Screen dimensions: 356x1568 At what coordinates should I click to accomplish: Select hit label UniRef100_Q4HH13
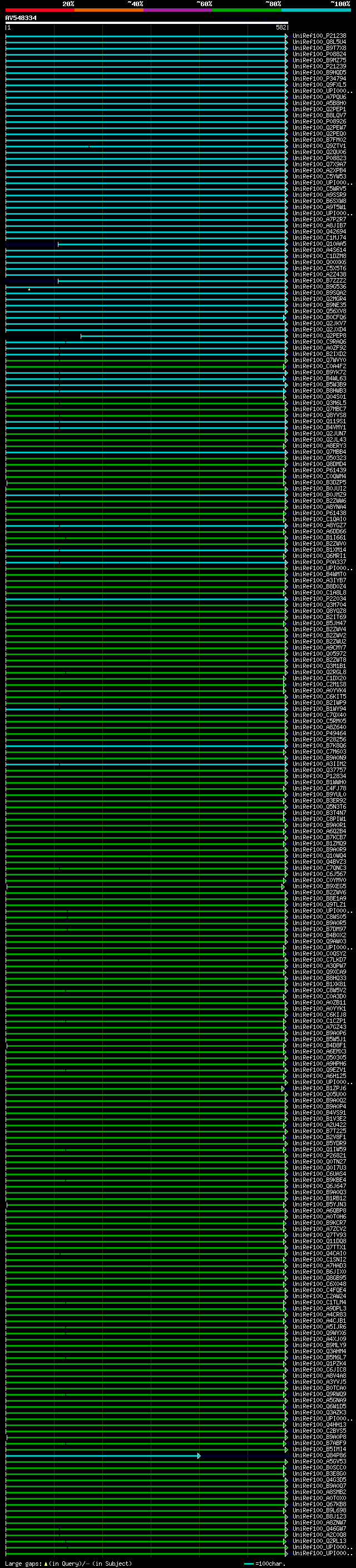[x=319, y=1424]
